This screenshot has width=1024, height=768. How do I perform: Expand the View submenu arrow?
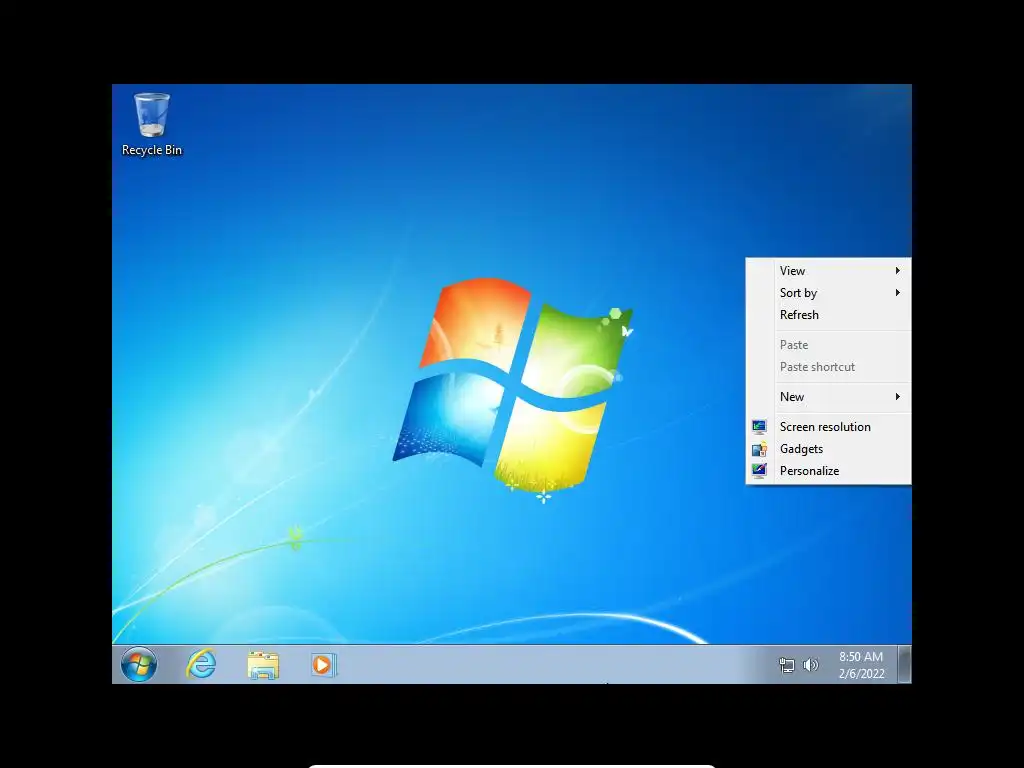pyautogui.click(x=898, y=270)
